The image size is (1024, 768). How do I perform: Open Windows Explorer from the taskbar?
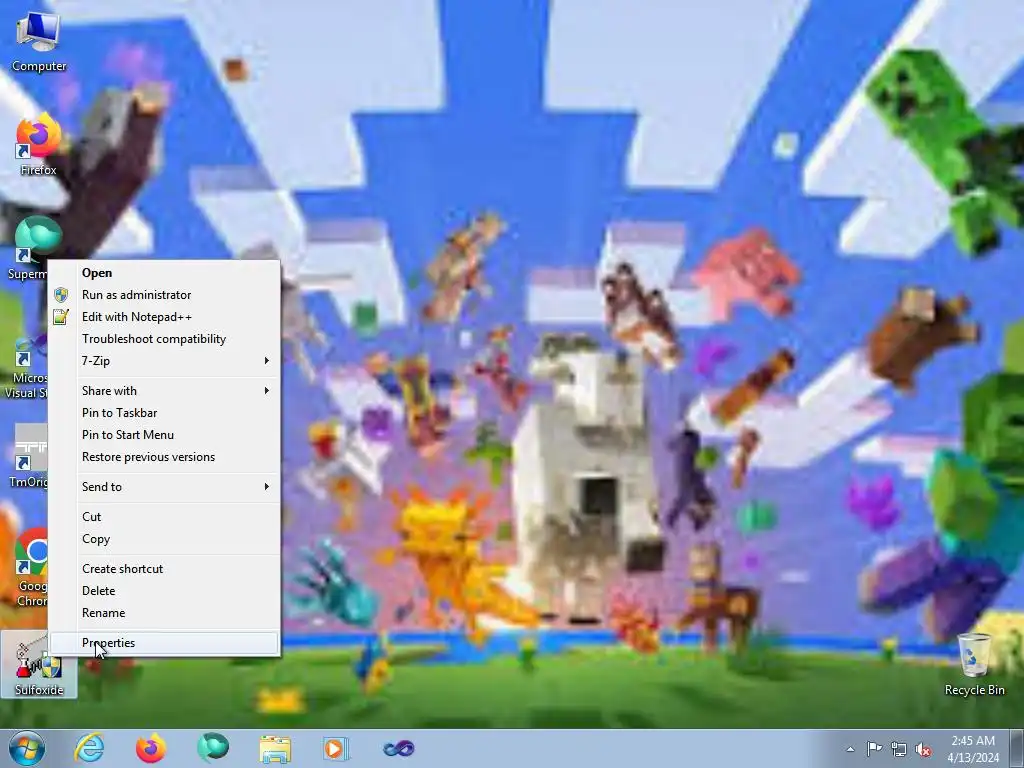(275, 748)
